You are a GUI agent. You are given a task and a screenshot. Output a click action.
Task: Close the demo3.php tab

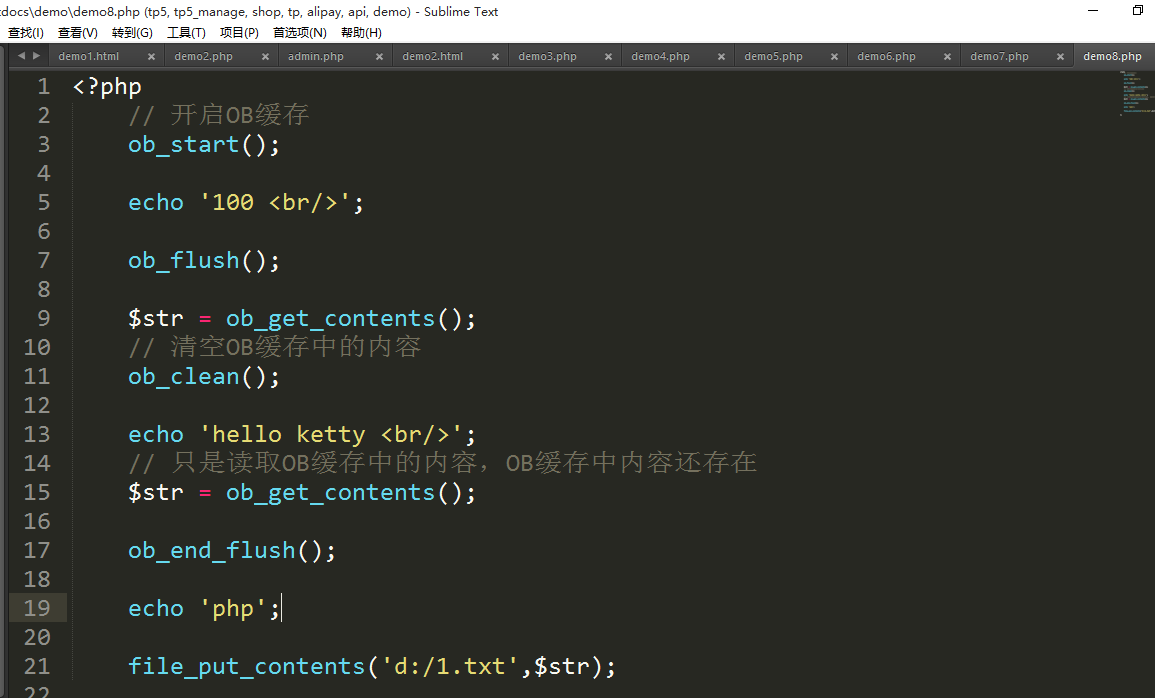607,57
